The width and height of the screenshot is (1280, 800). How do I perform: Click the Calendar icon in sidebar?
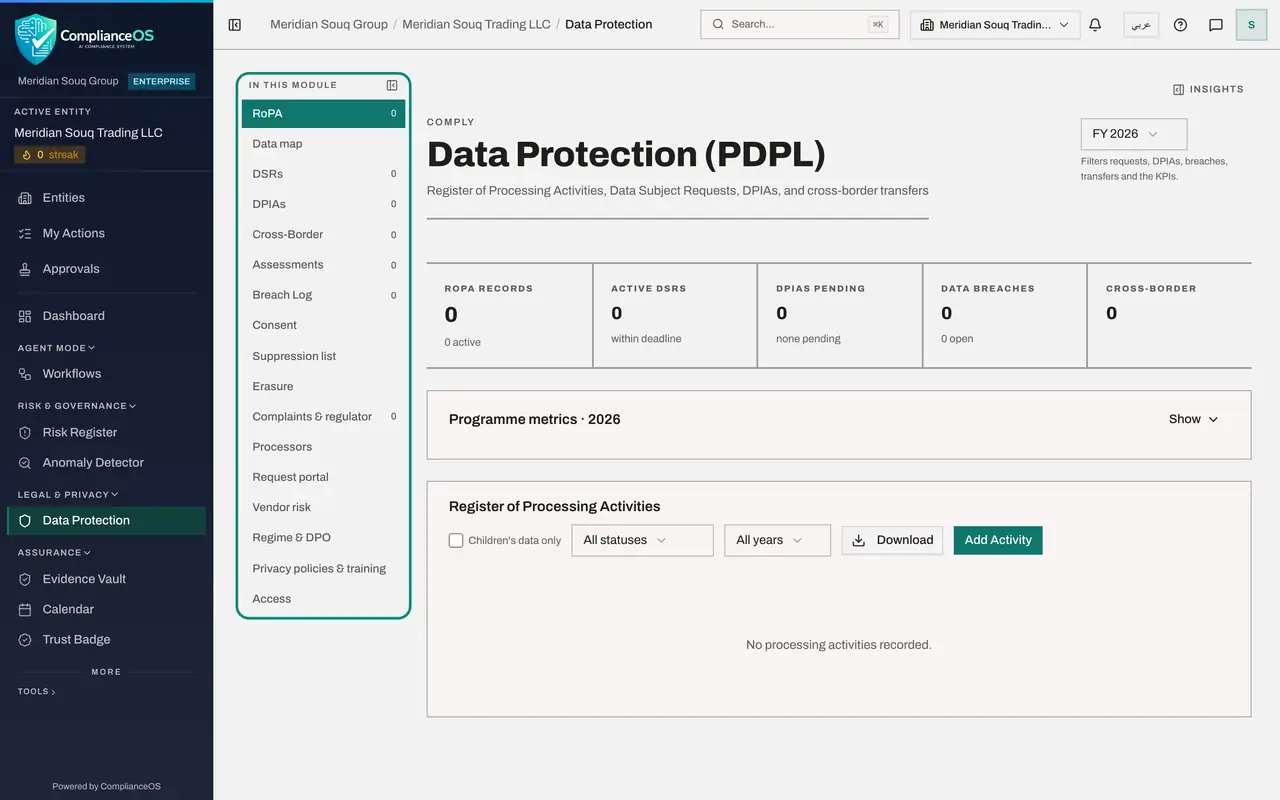pos(25,609)
